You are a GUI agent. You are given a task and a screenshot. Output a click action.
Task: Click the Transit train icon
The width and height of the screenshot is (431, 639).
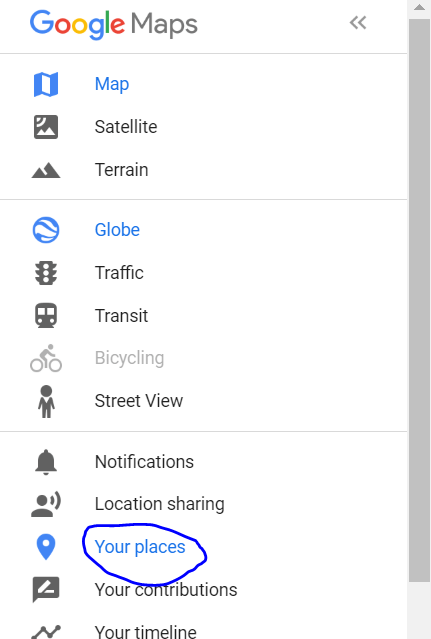46,315
